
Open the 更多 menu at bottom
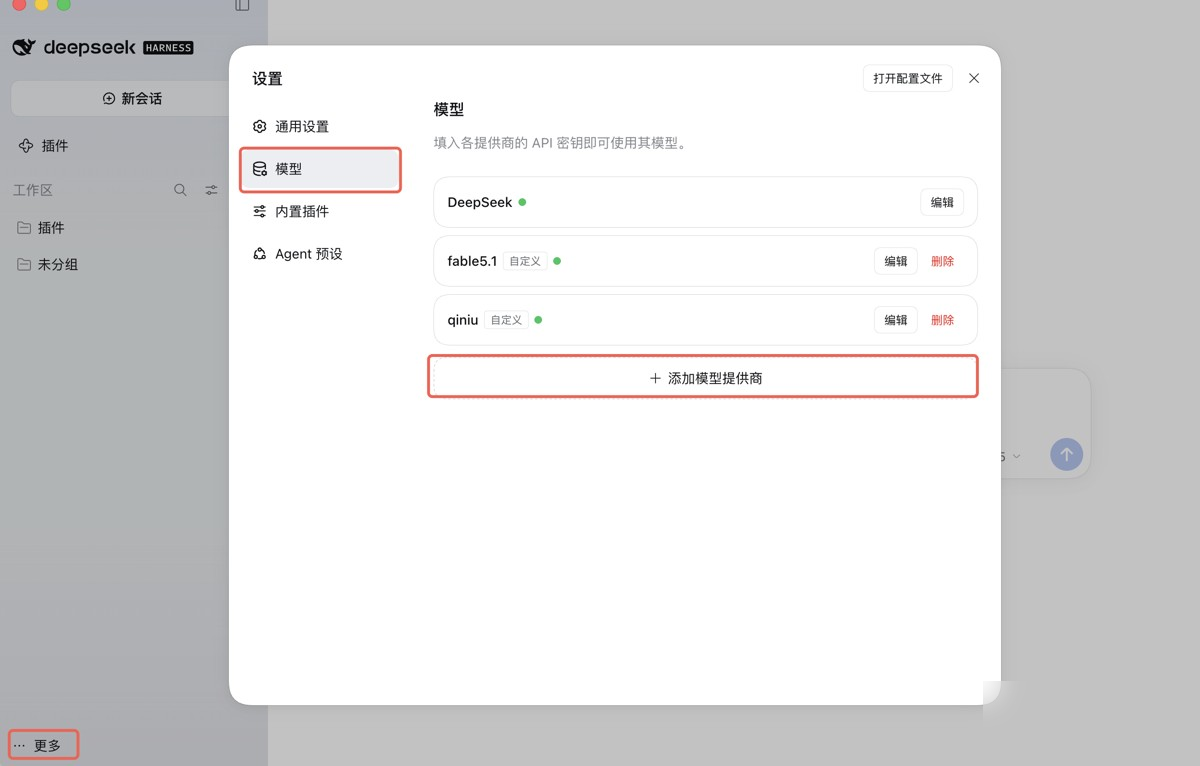coord(44,745)
